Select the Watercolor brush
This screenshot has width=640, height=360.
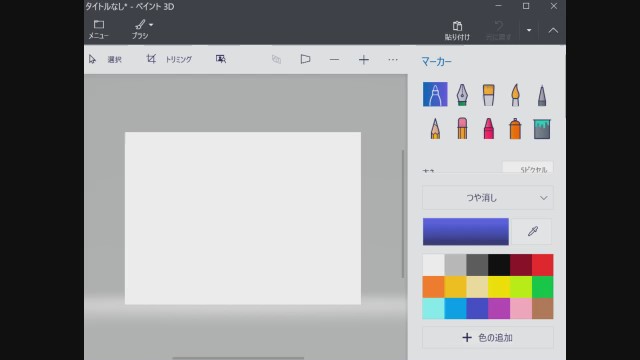click(515, 94)
